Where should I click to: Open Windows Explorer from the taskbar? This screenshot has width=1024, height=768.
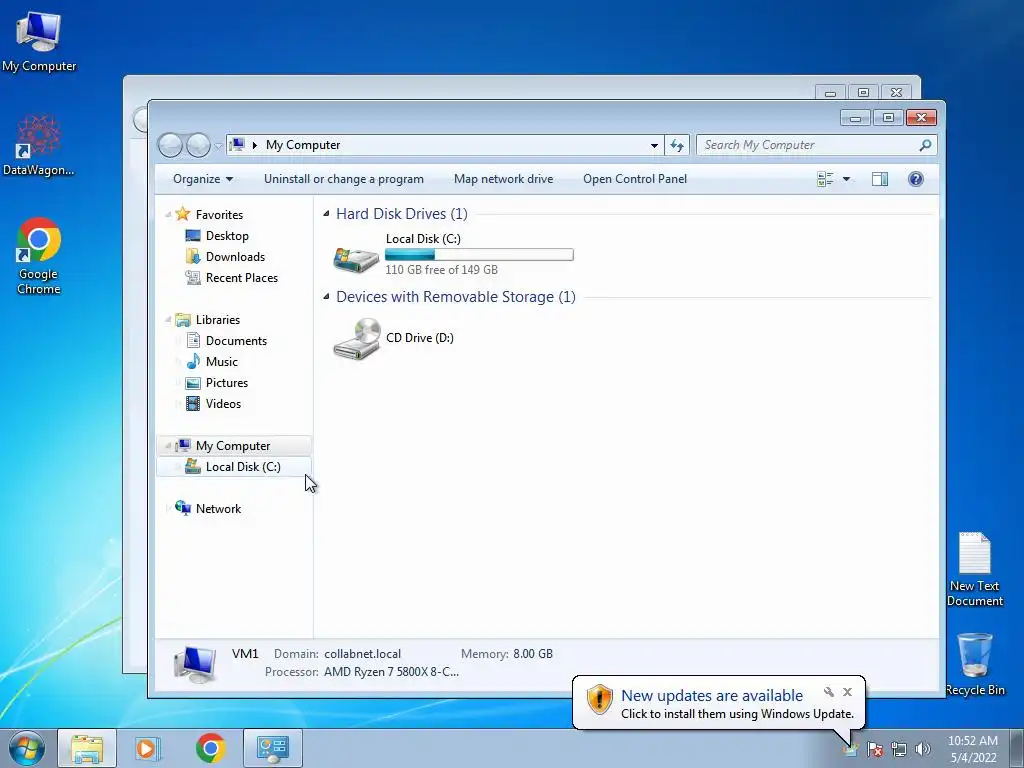pos(87,748)
